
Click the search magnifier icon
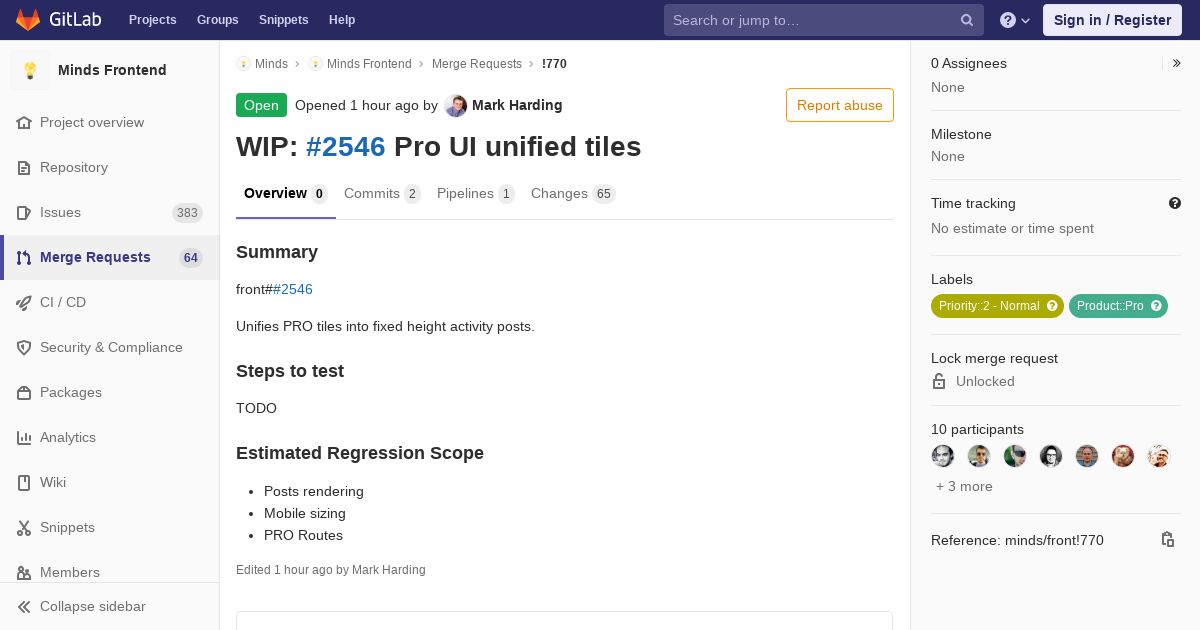tap(967, 20)
